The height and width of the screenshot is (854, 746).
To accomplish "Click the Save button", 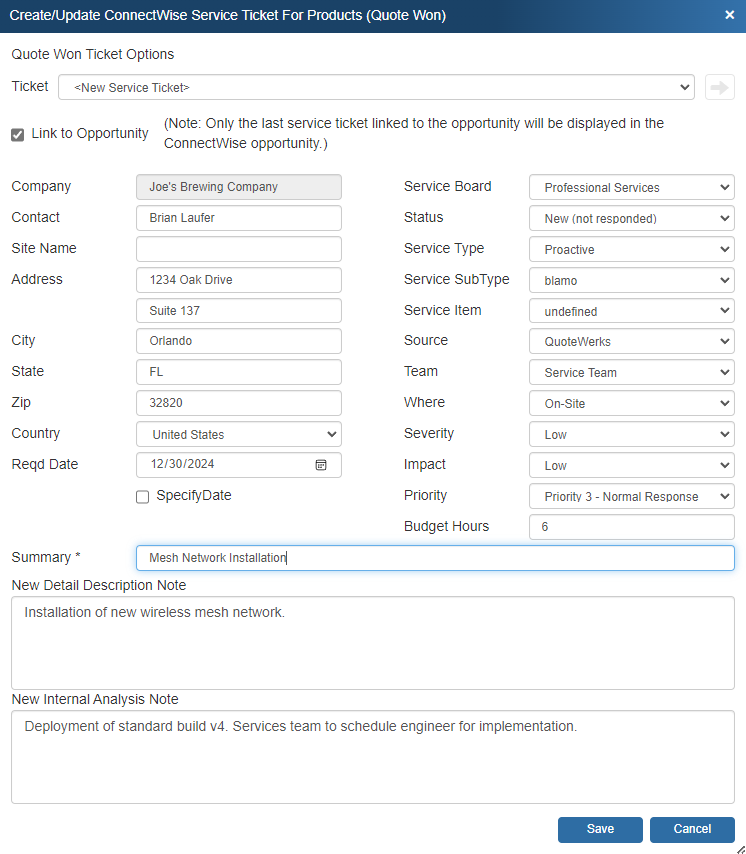I will pyautogui.click(x=600, y=829).
